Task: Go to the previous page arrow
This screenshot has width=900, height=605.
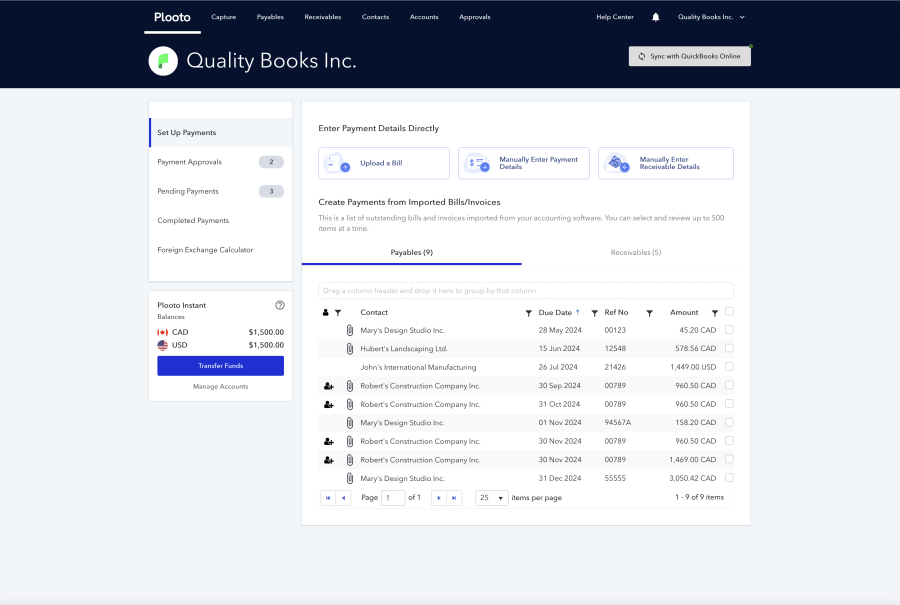Action: 343,498
